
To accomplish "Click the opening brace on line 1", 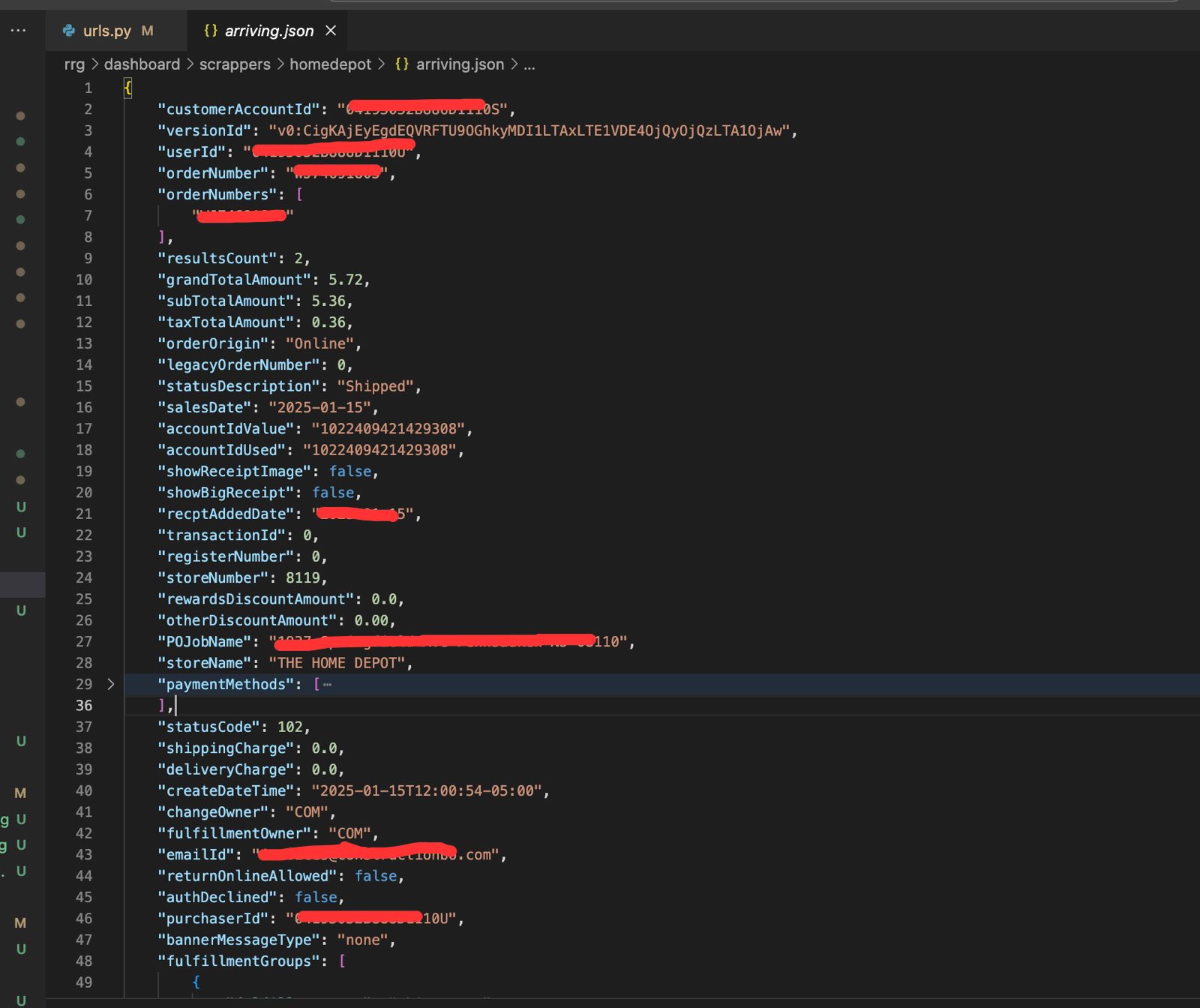I will [x=127, y=88].
